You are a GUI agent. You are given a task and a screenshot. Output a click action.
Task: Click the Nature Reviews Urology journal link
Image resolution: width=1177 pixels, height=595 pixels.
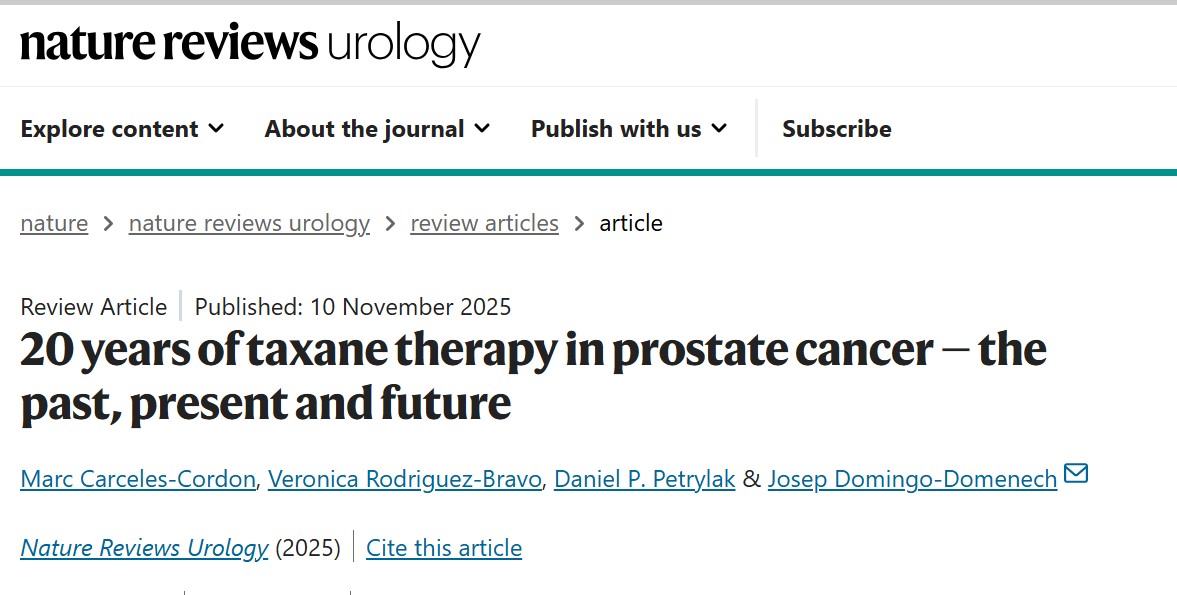pos(143,547)
